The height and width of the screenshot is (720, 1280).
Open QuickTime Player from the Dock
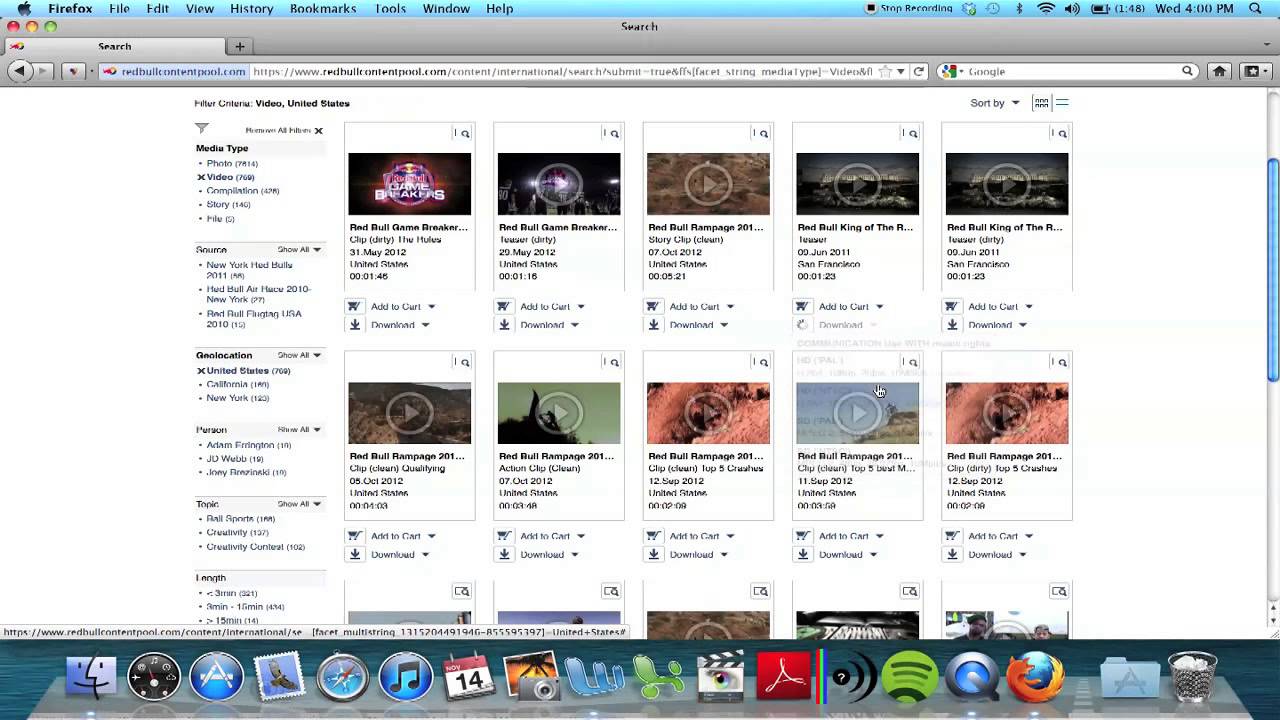[x=972, y=677]
